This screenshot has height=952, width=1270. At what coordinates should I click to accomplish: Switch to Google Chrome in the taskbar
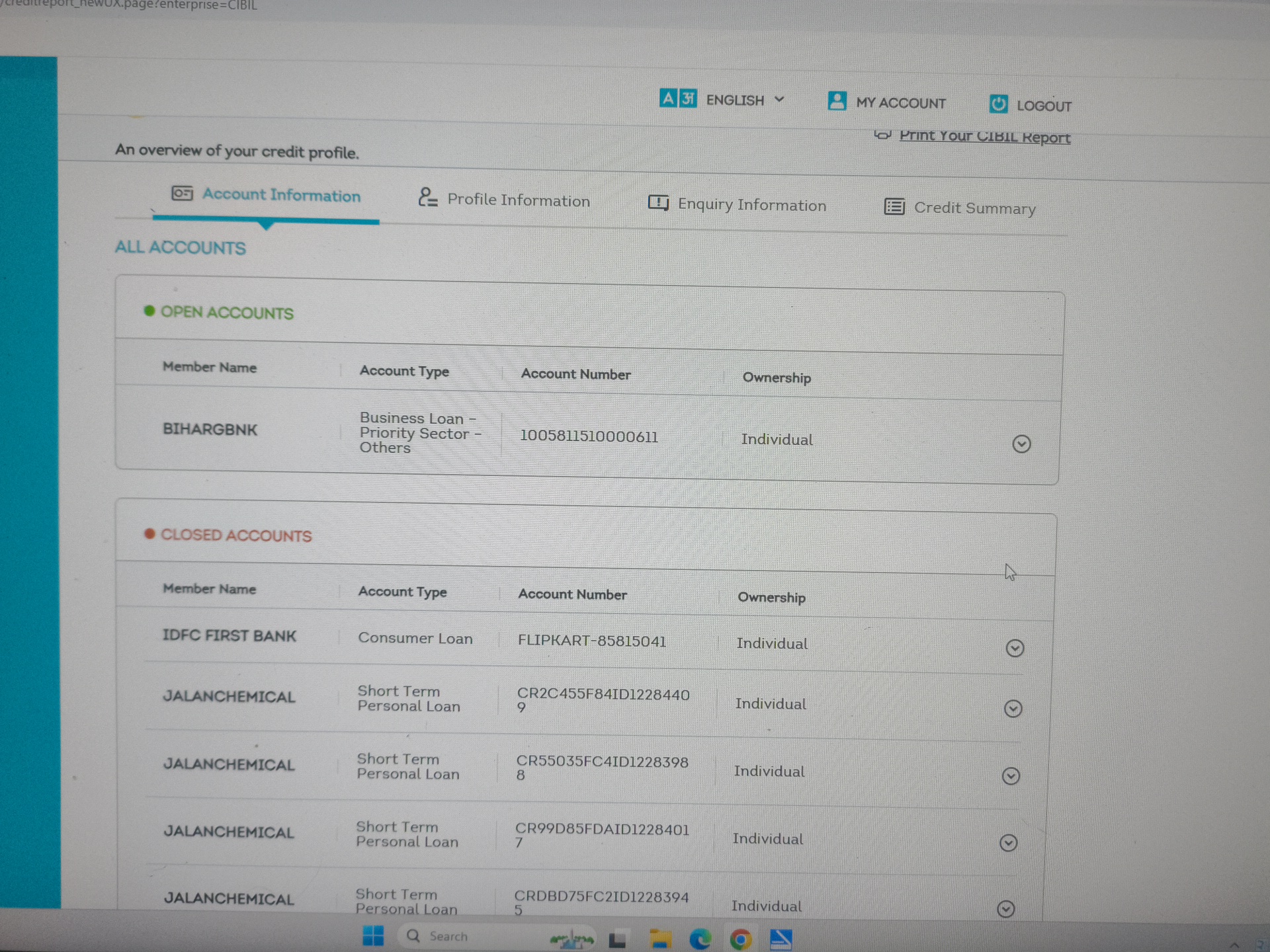741,939
